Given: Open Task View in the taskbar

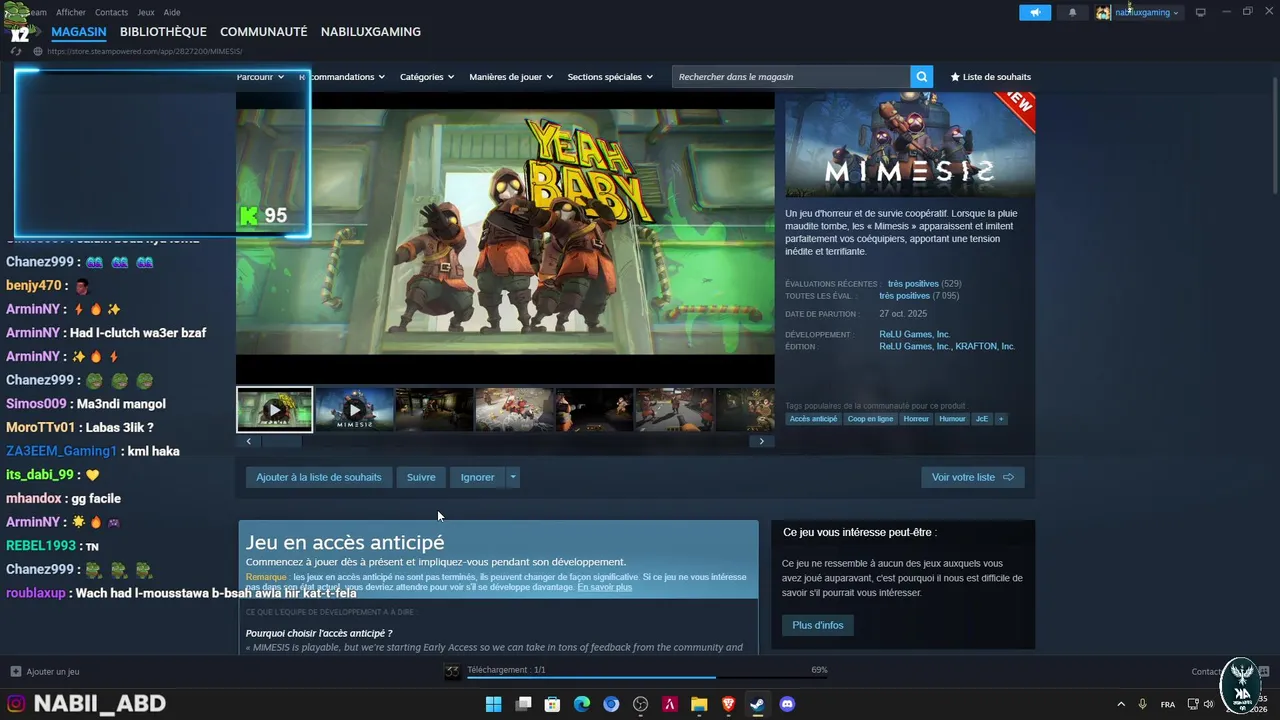Looking at the screenshot, I should pos(523,704).
